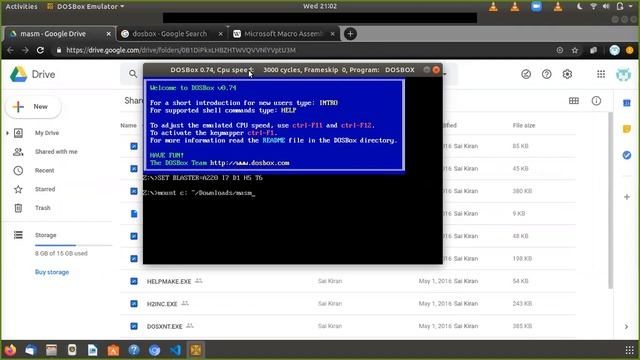Reload the current page
The width and height of the screenshot is (640, 360).
[40, 50]
